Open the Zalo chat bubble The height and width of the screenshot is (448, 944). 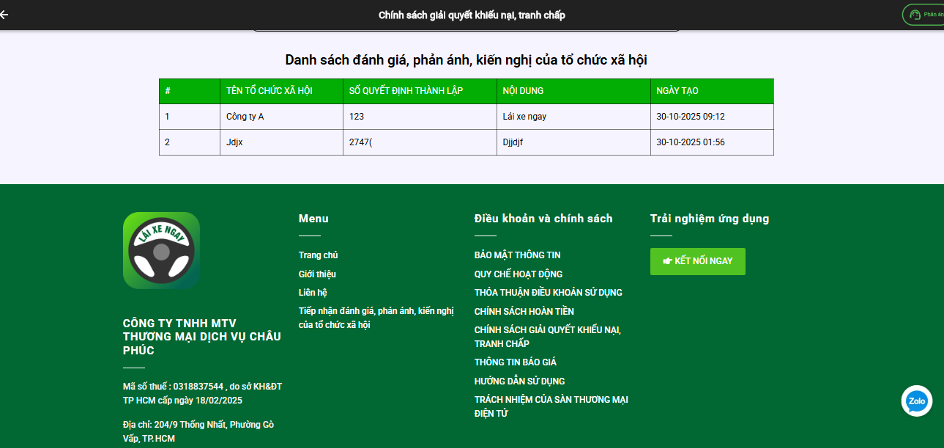point(916,401)
